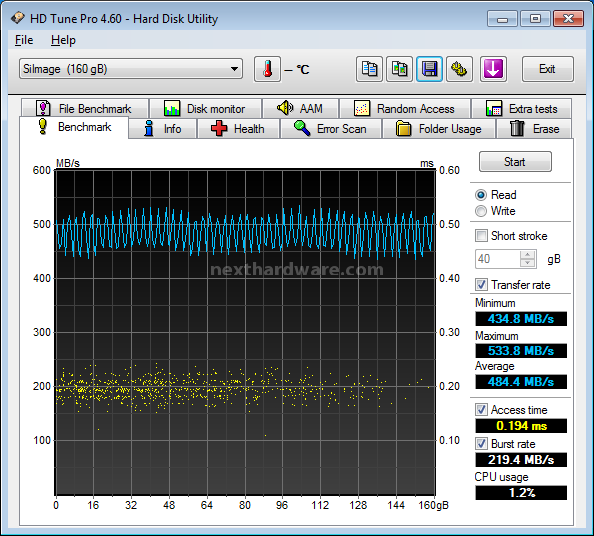Open the Error Scan tab
The width and height of the screenshot is (594, 536).
tap(331, 129)
